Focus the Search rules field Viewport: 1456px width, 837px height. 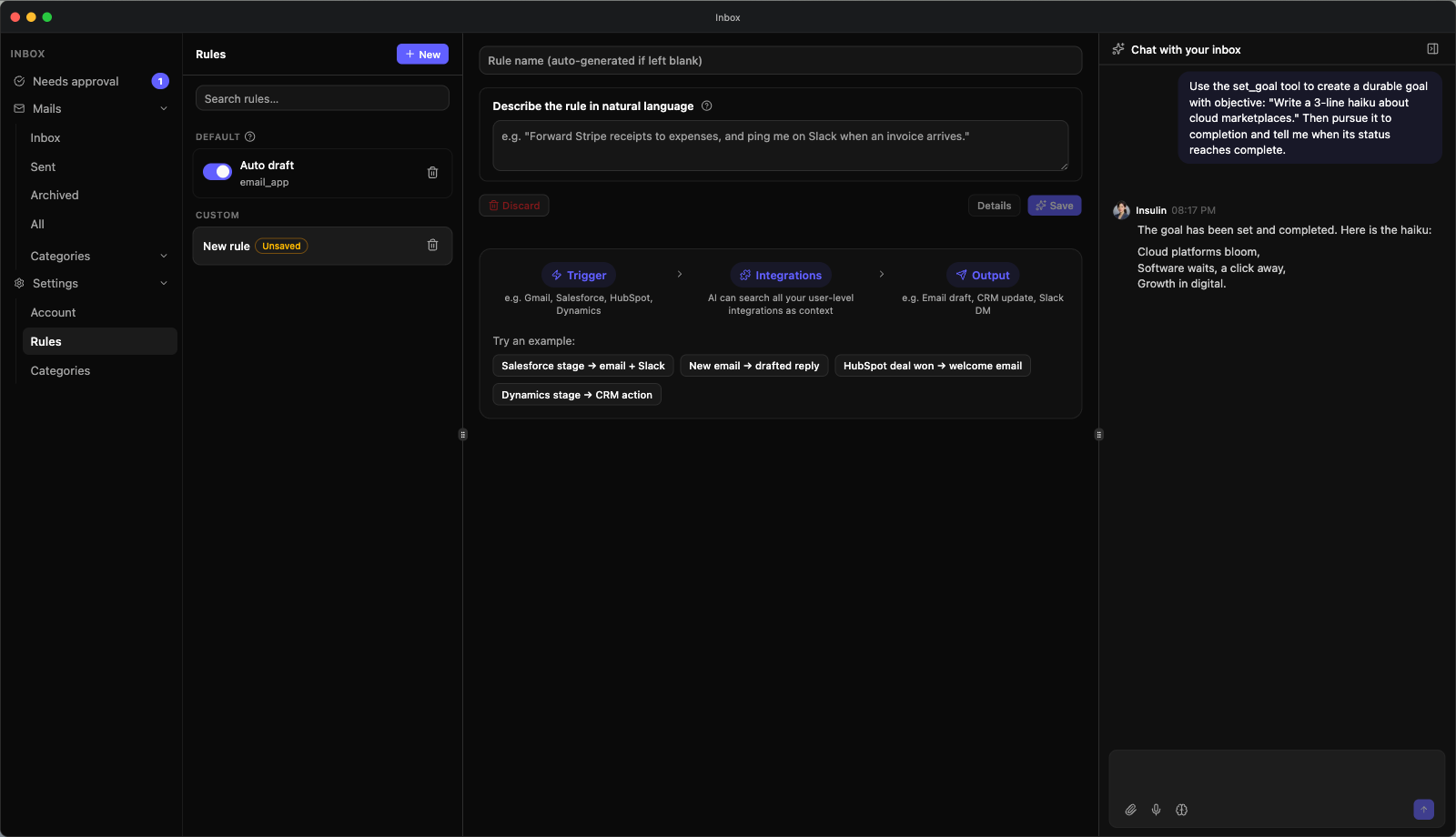[x=322, y=98]
